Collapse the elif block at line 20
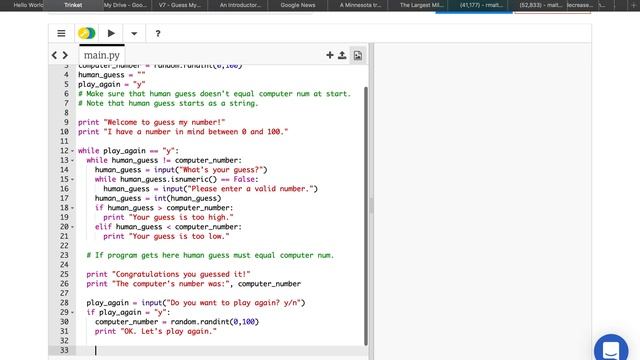This screenshot has width=640, height=360. click(x=73, y=227)
